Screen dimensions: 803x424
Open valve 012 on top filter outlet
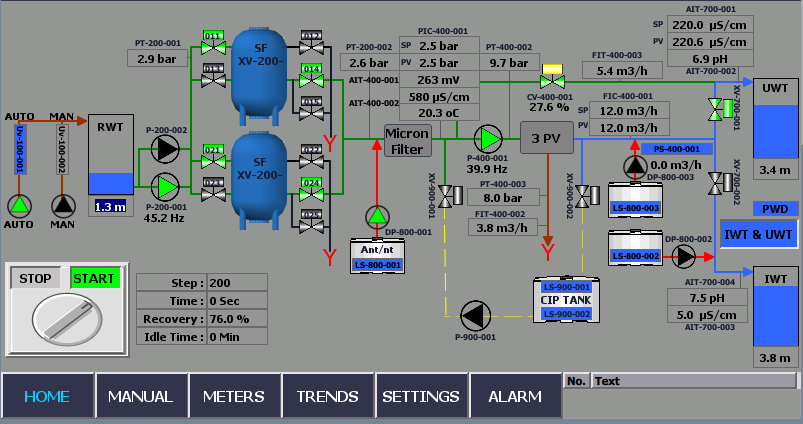(311, 43)
